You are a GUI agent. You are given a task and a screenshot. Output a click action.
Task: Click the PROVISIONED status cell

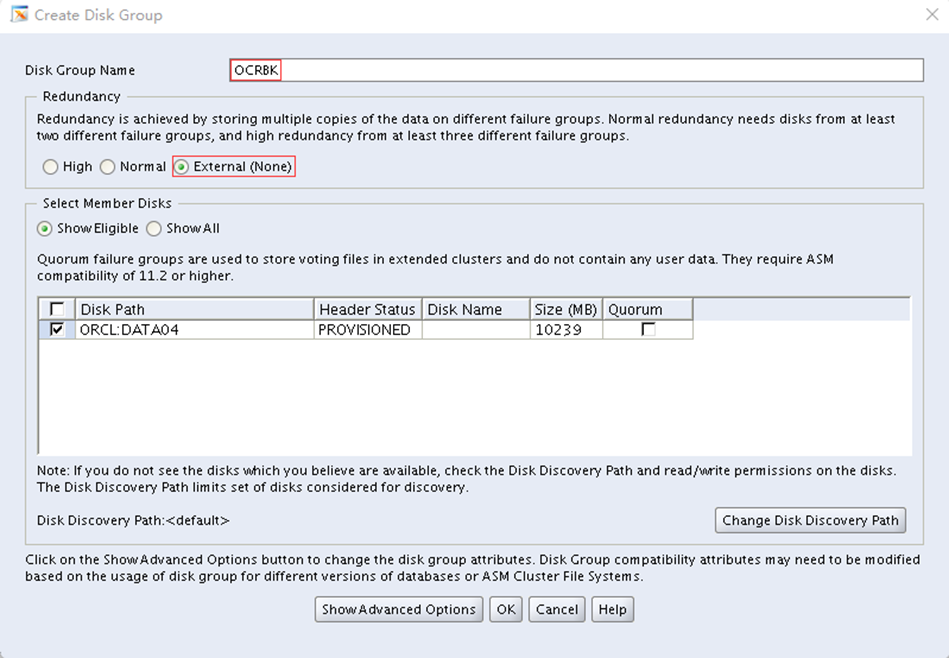367,330
